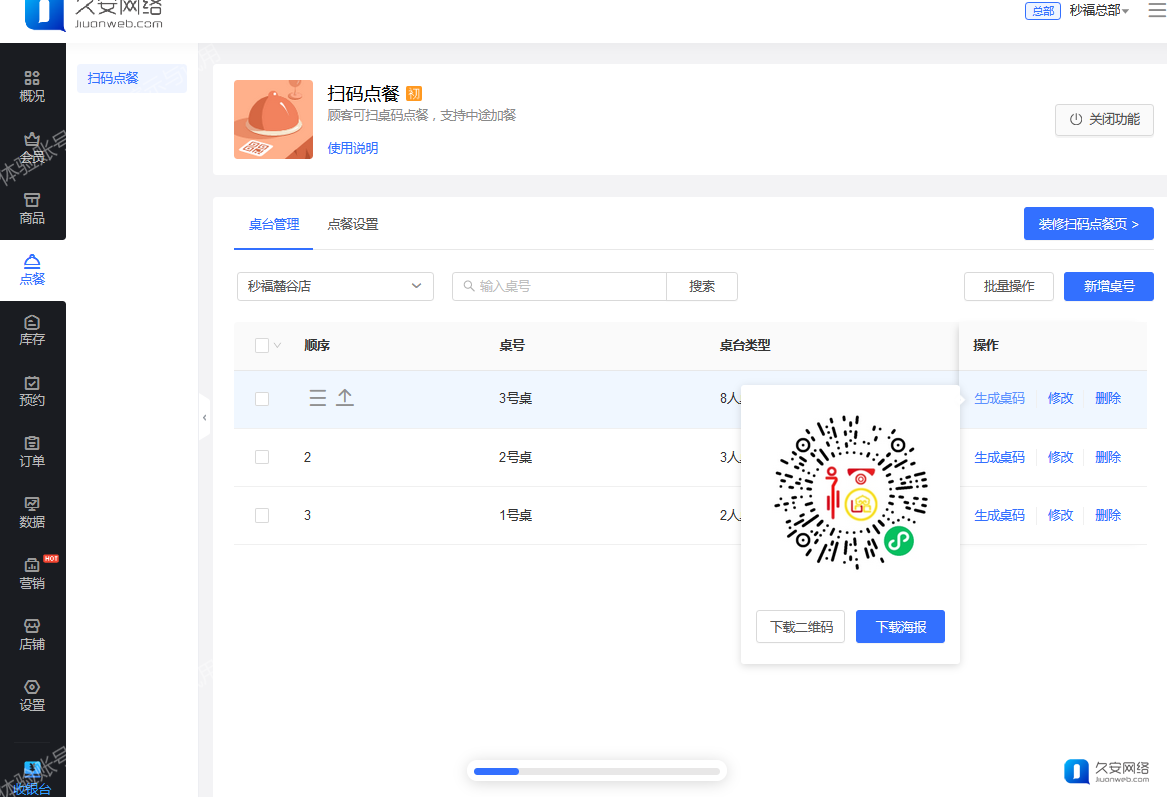Open the 营销 marketing sidebar icon
This screenshot has width=1167, height=797.
pos(32,574)
